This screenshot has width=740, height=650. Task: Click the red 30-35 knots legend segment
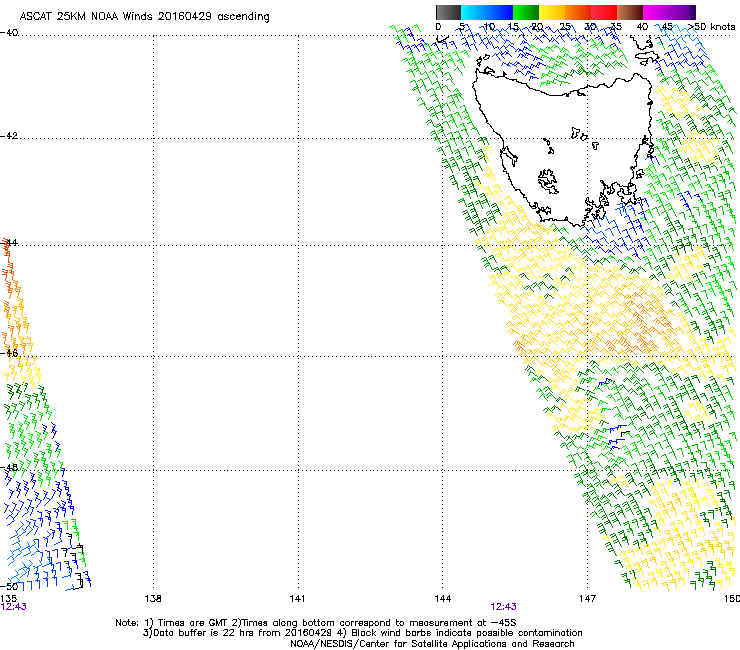click(604, 12)
